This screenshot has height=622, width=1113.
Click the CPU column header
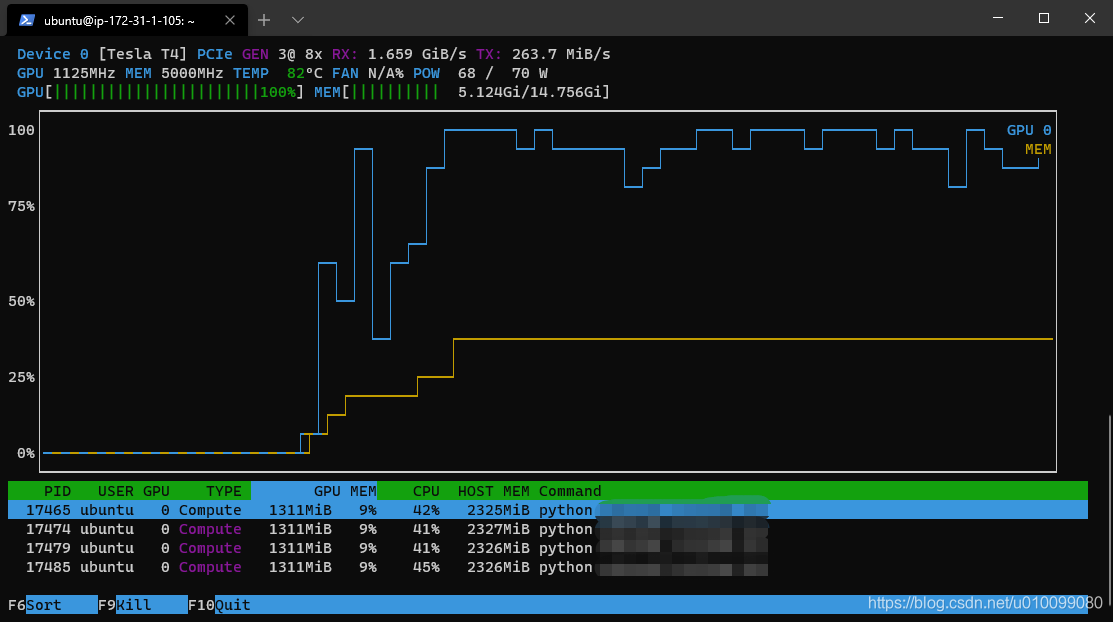(426, 491)
